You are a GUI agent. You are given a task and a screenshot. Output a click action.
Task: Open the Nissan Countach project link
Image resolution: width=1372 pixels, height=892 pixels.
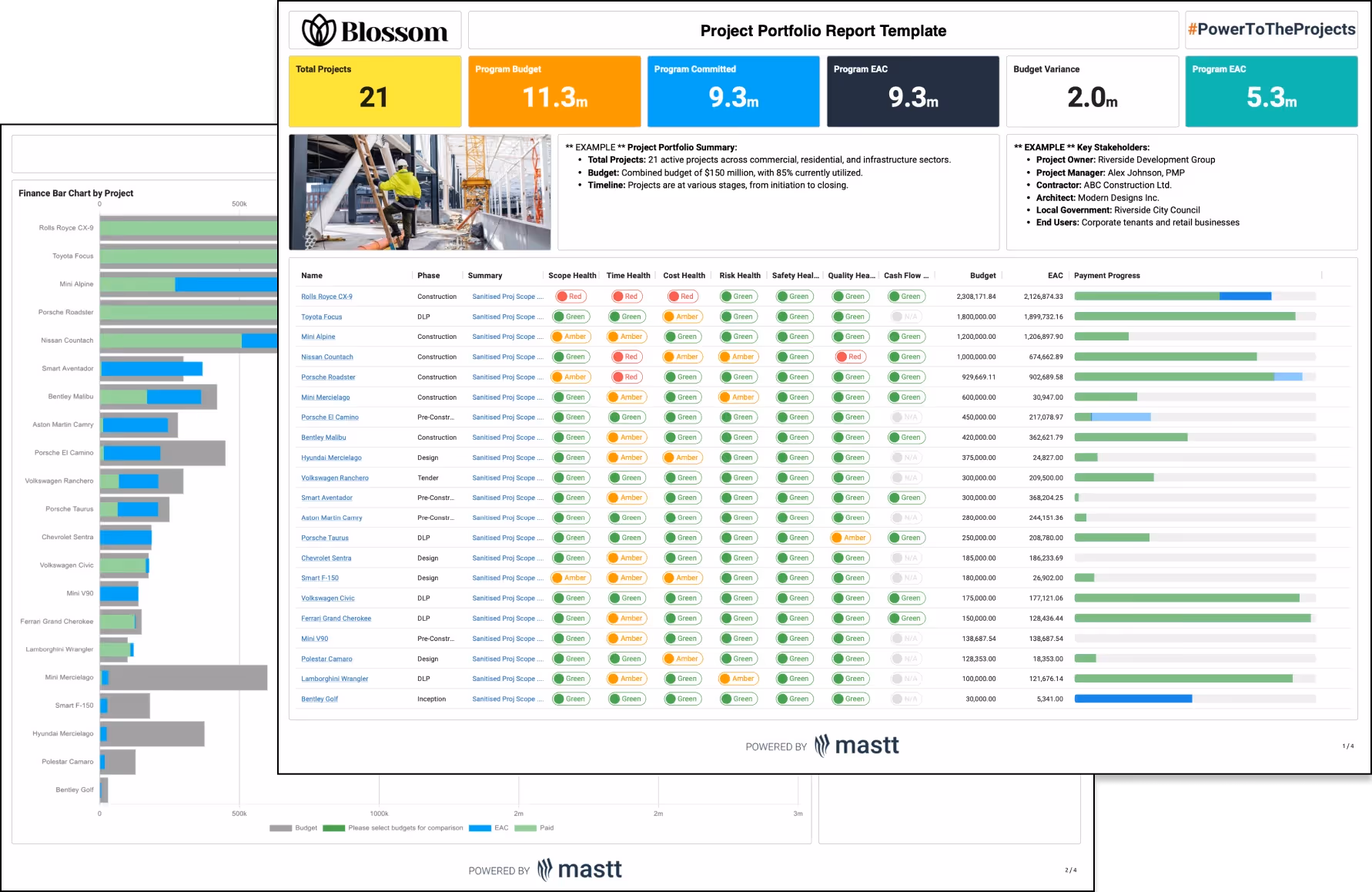327,357
